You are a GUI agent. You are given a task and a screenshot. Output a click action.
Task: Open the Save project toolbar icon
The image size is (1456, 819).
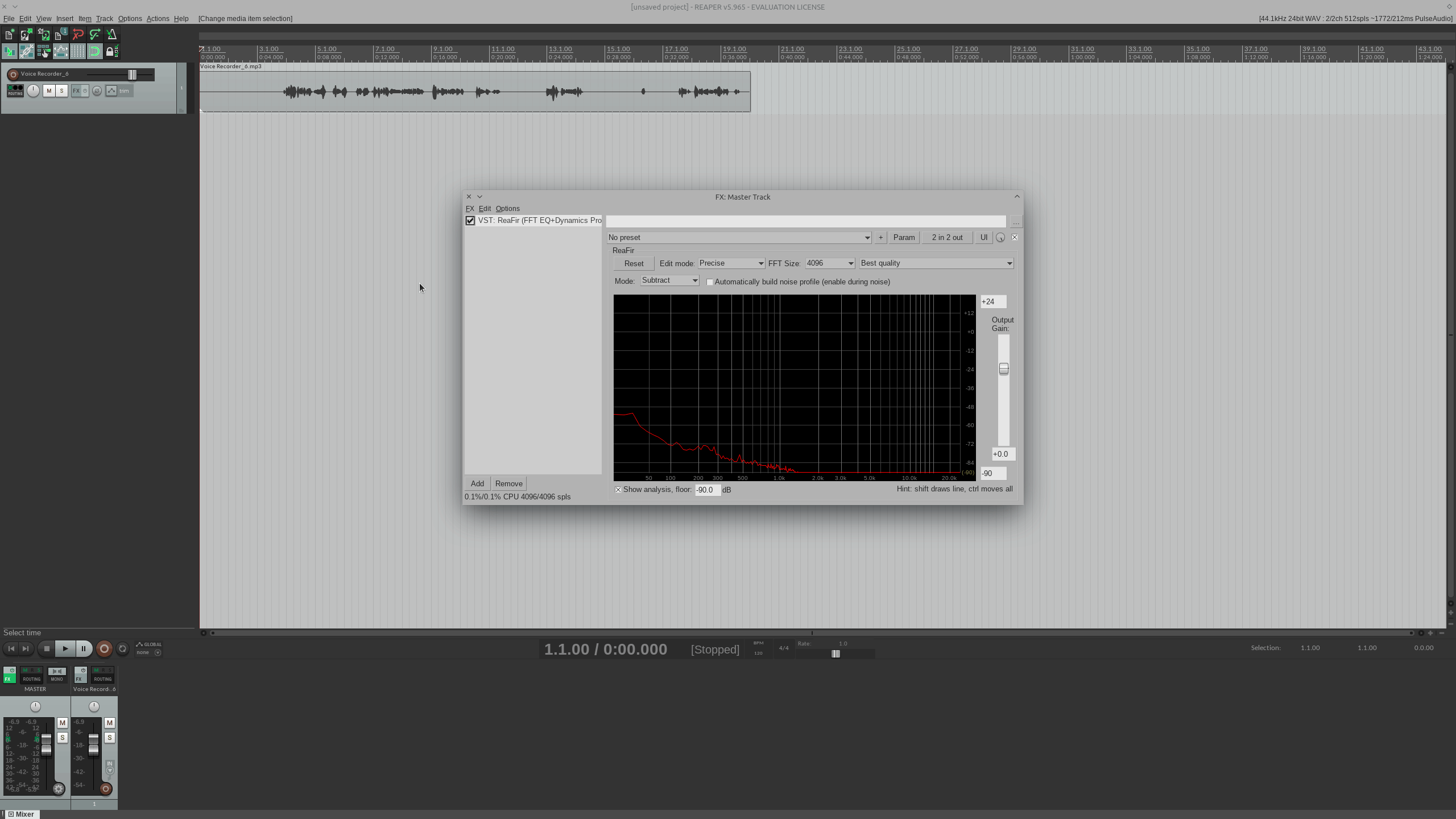[44, 35]
